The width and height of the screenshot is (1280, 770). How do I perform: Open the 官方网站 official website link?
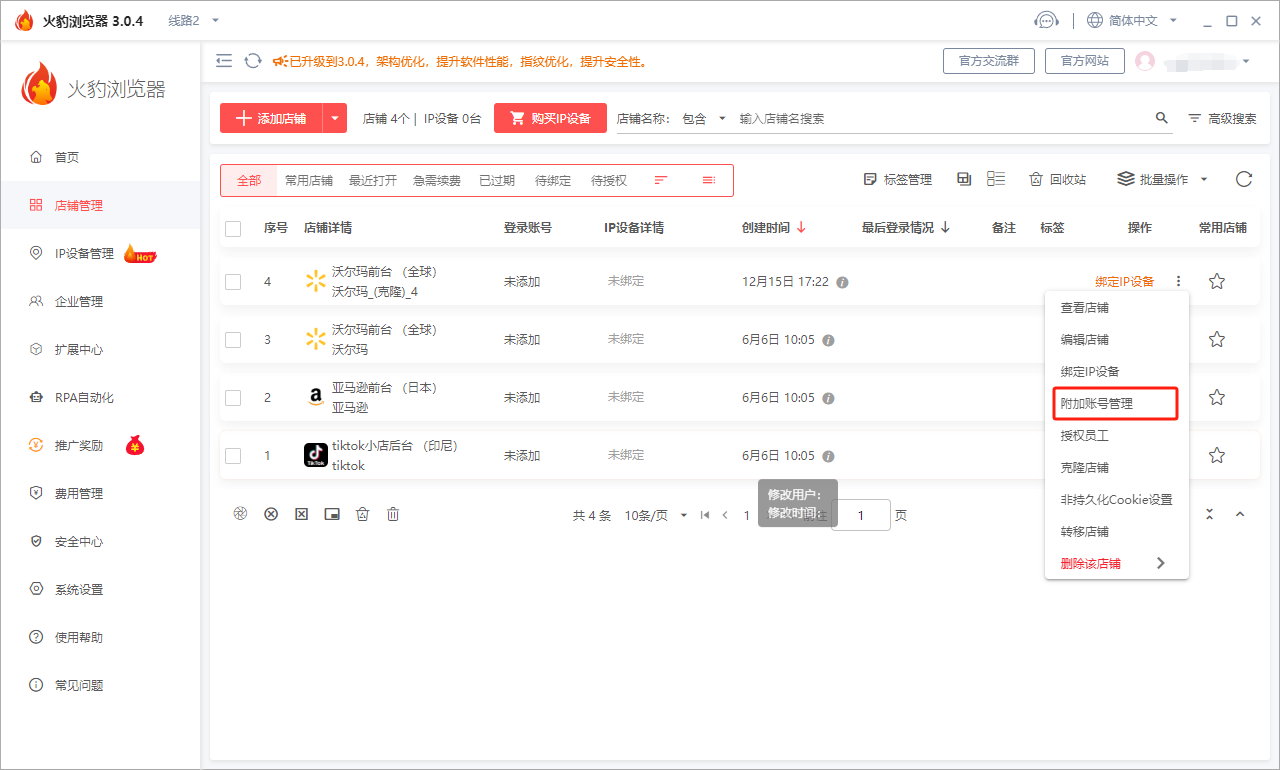pyautogui.click(x=1084, y=60)
